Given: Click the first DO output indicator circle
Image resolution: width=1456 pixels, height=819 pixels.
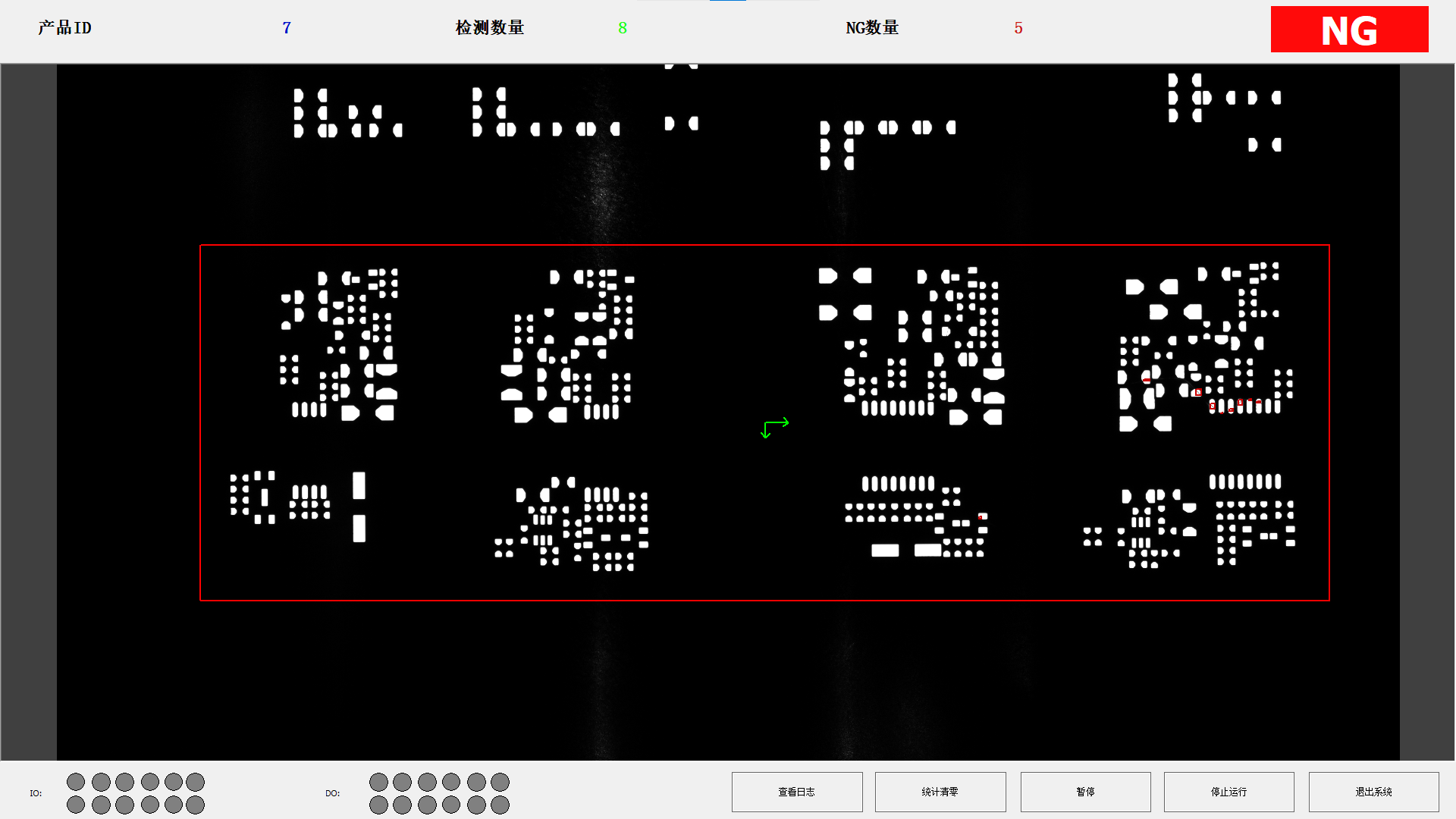Looking at the screenshot, I should click(x=378, y=781).
